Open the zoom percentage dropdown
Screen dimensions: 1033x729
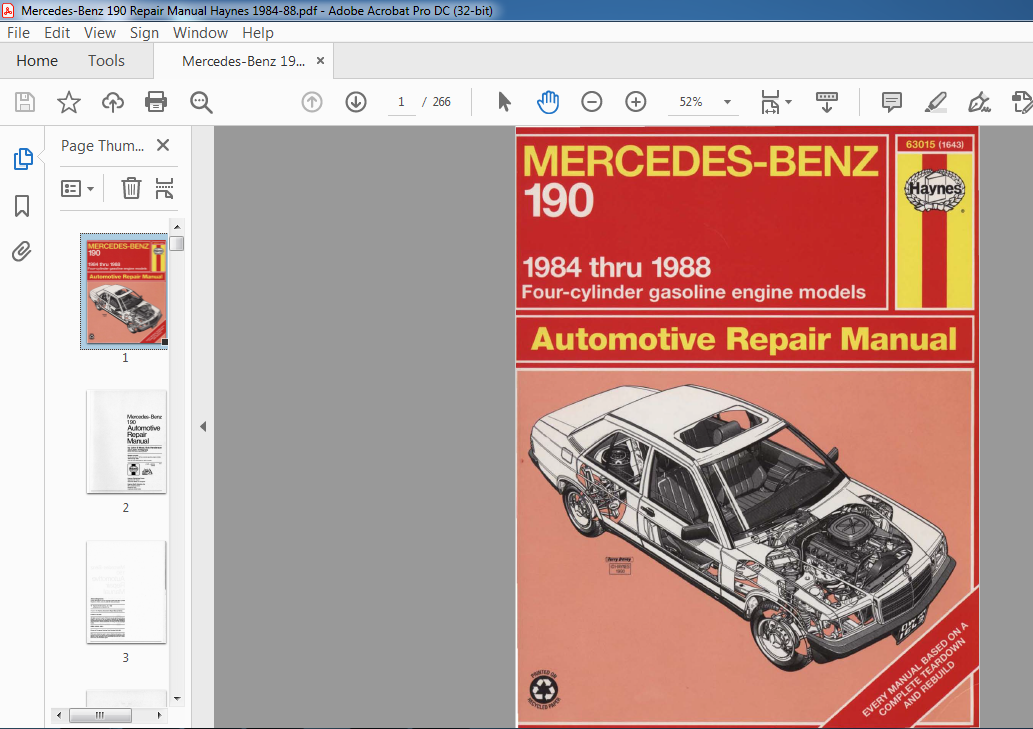pos(727,102)
